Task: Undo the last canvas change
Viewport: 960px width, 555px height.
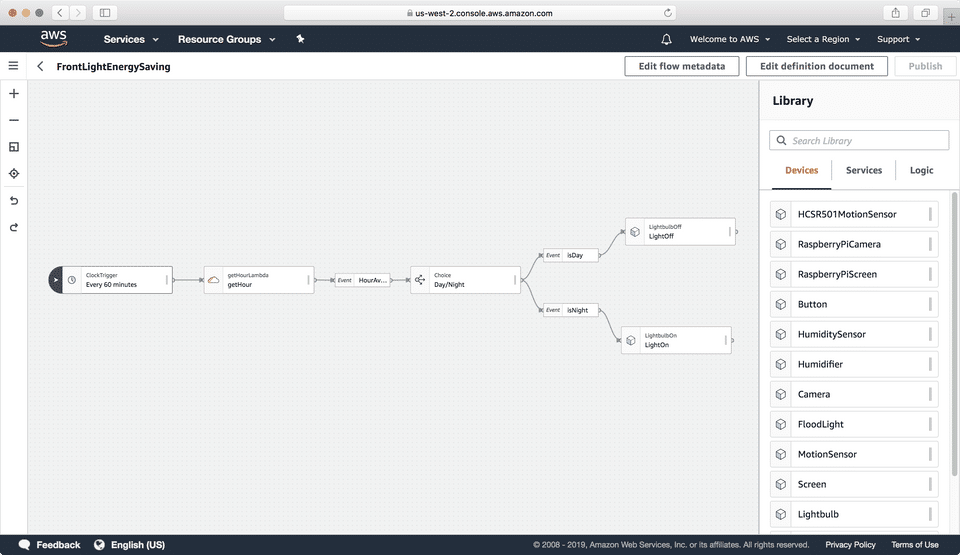Action: click(14, 200)
